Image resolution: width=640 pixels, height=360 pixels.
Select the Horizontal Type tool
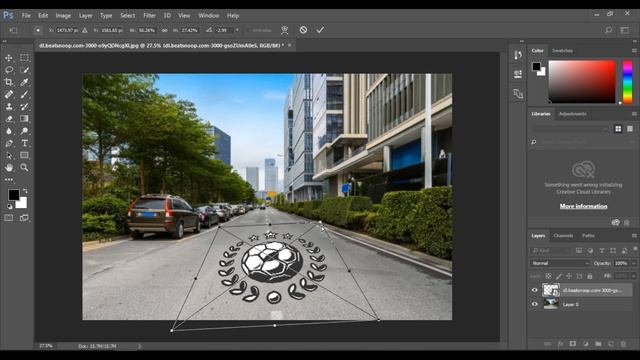[x=24, y=143]
